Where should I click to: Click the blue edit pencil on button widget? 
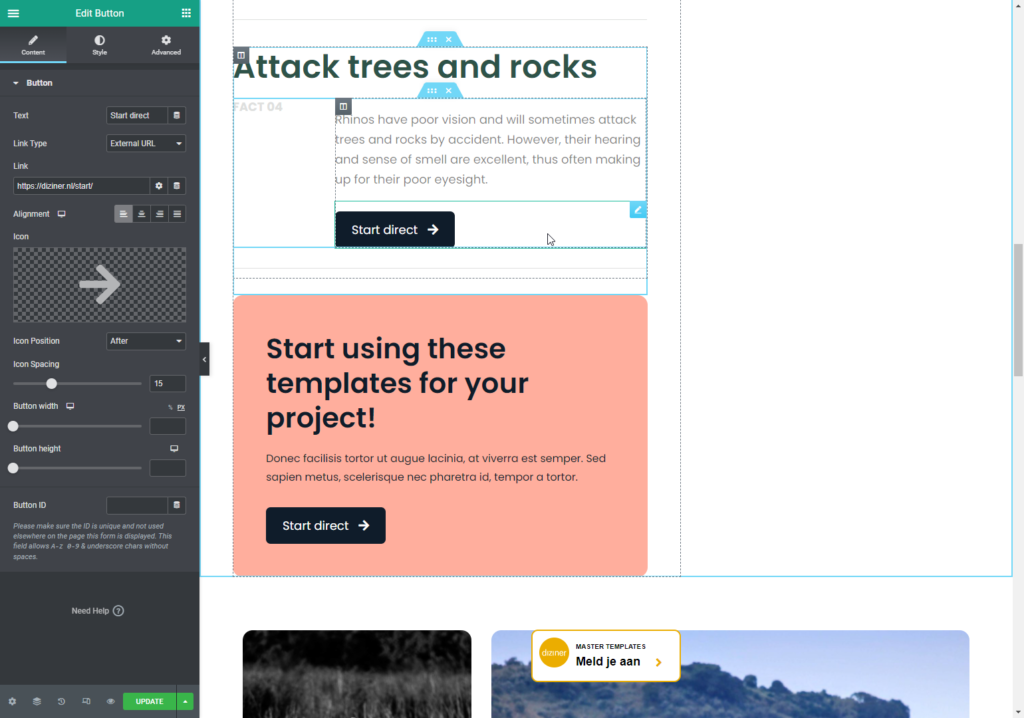pos(637,210)
